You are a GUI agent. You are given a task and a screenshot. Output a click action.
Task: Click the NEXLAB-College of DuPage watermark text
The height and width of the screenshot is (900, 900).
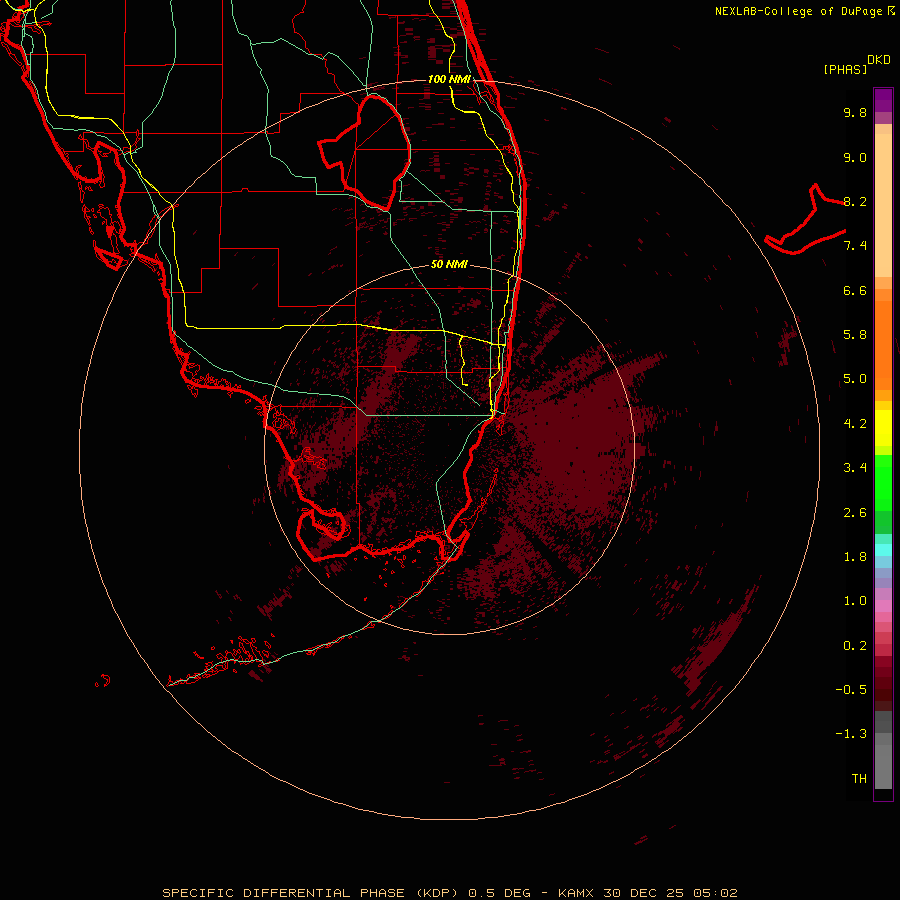pyautogui.click(x=798, y=11)
